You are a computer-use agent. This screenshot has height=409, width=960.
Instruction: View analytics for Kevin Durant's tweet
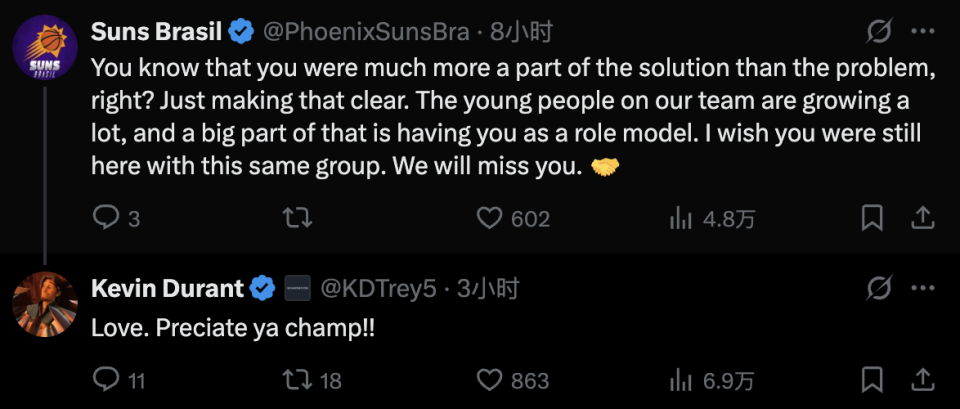point(681,379)
